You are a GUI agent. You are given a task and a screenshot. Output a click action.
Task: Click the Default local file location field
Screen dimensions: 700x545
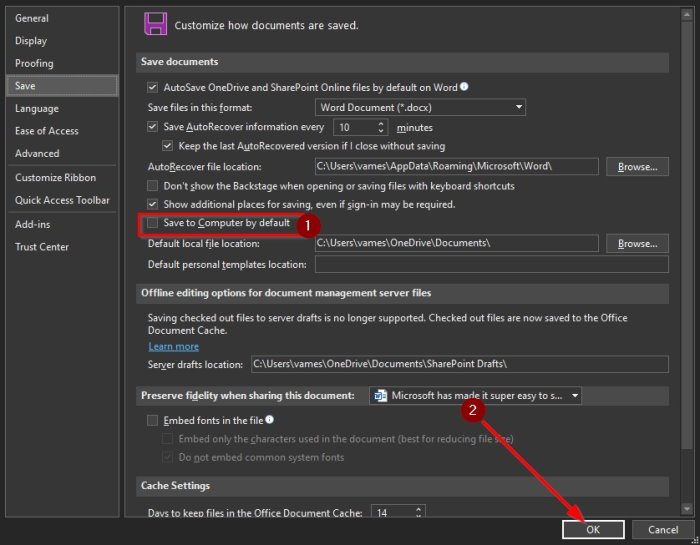click(x=457, y=243)
